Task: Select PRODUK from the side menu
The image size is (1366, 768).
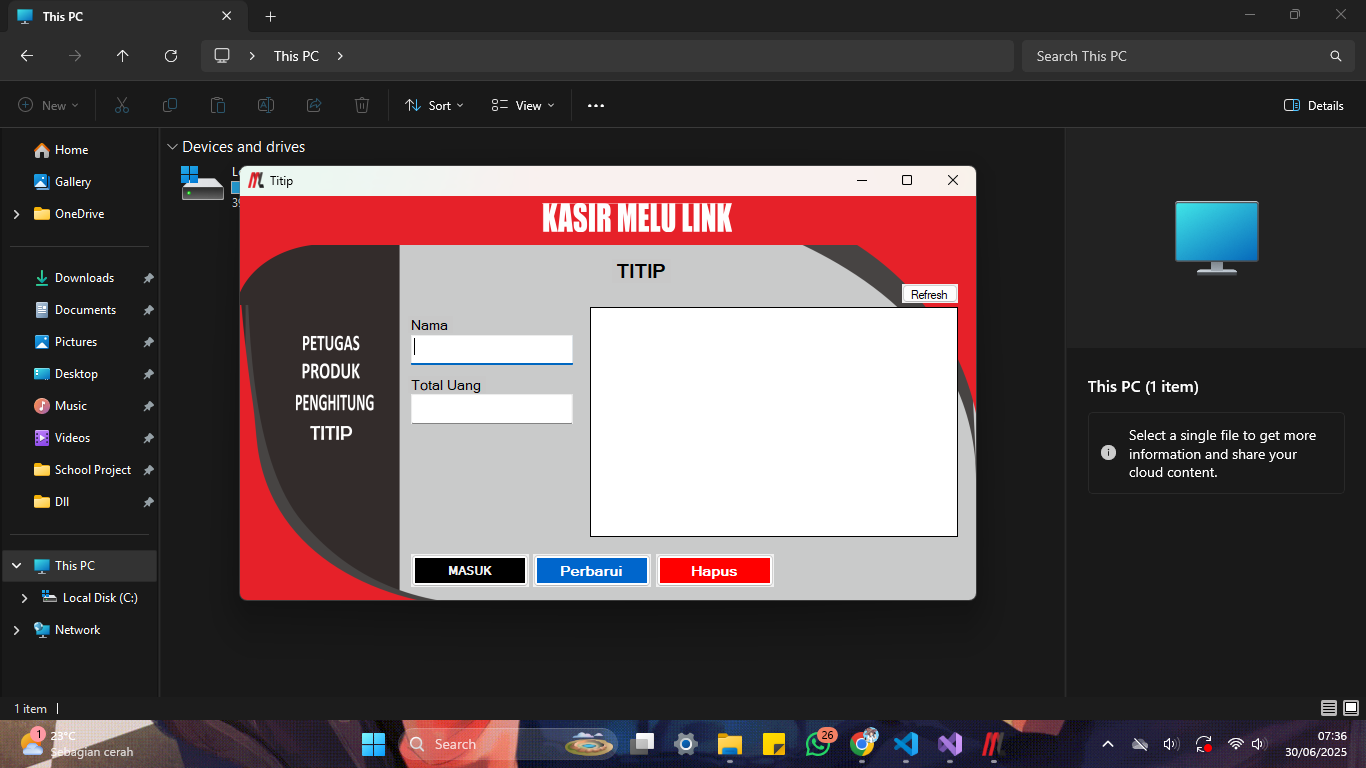Action: click(x=331, y=372)
